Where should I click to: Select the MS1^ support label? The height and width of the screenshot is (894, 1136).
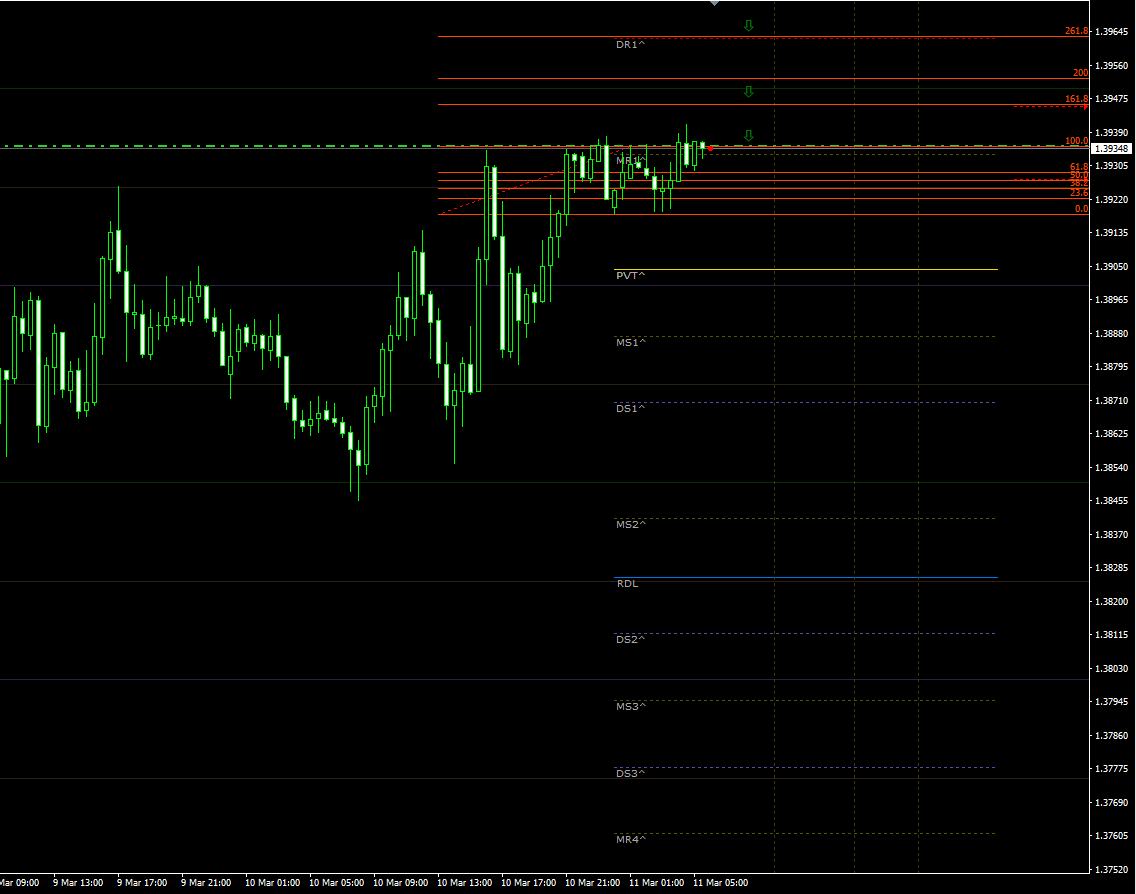click(x=630, y=341)
